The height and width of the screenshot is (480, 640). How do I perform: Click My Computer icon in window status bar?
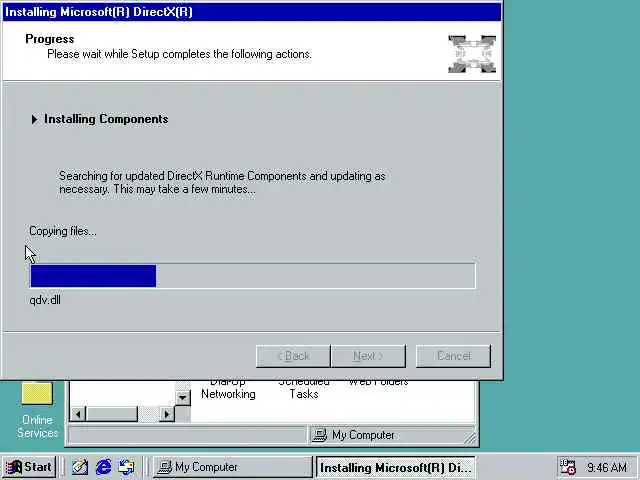[x=319, y=435]
